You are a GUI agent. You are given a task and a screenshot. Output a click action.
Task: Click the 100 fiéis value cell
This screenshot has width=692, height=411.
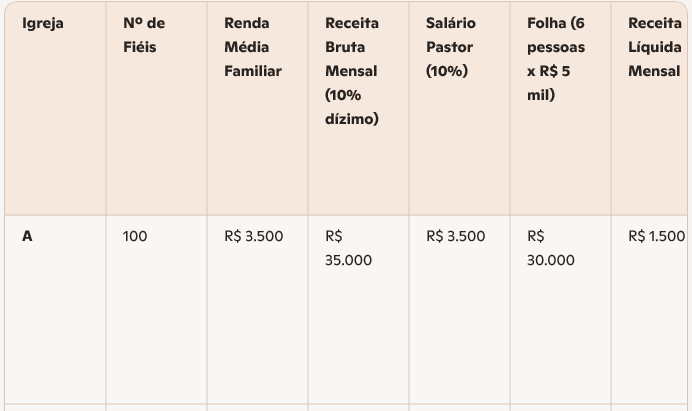click(135, 237)
